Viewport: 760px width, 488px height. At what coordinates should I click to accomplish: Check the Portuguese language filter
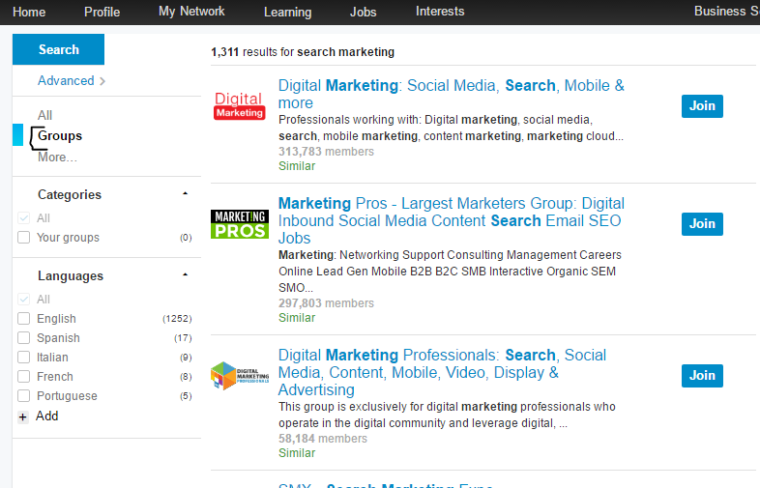24,396
